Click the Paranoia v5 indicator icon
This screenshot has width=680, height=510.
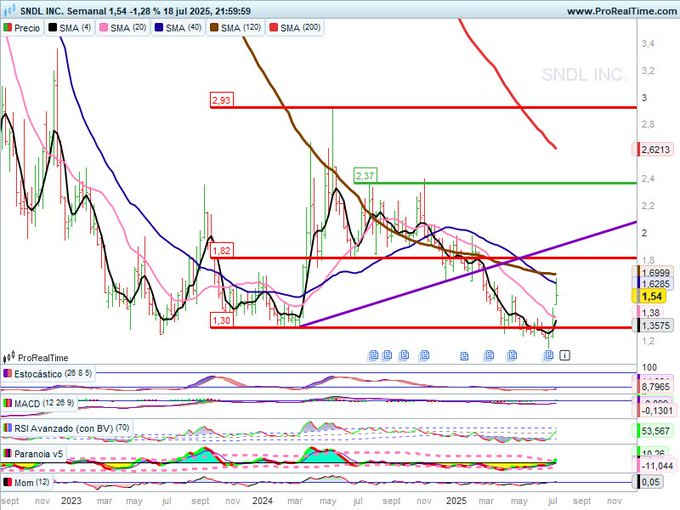point(7,454)
